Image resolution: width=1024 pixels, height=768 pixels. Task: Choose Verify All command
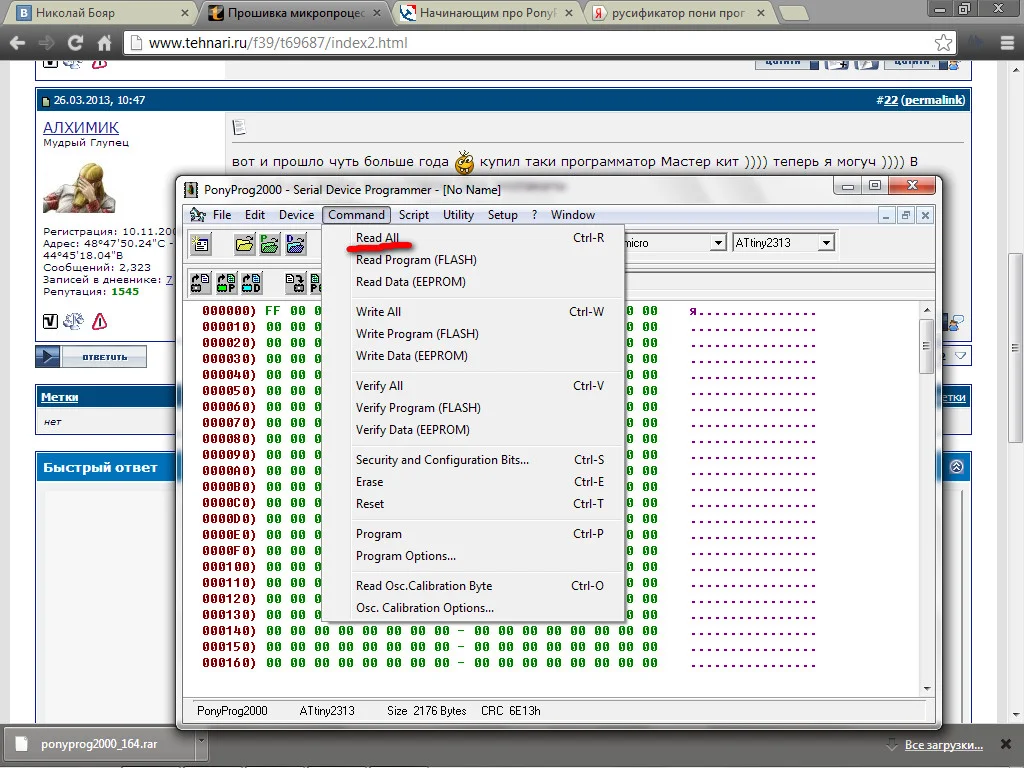tap(473, 386)
